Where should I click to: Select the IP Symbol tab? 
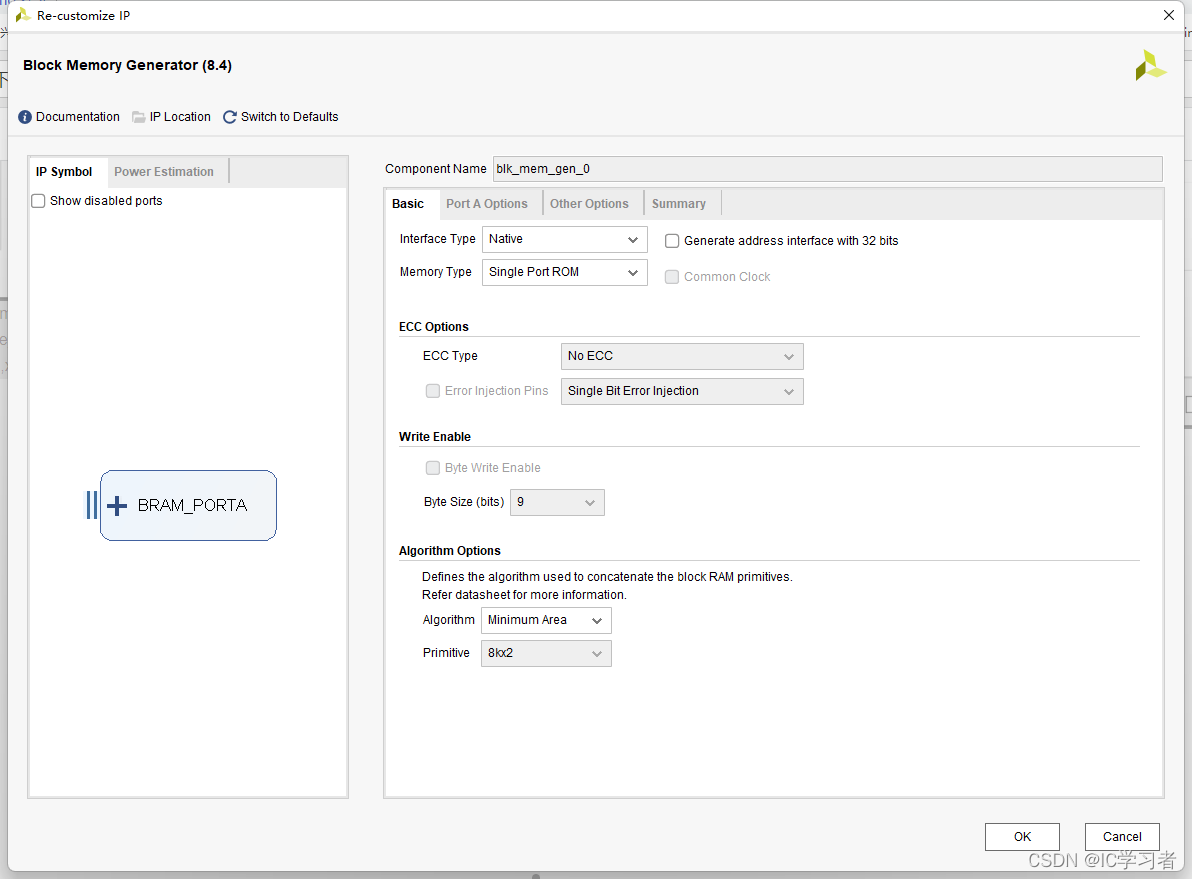coord(64,172)
